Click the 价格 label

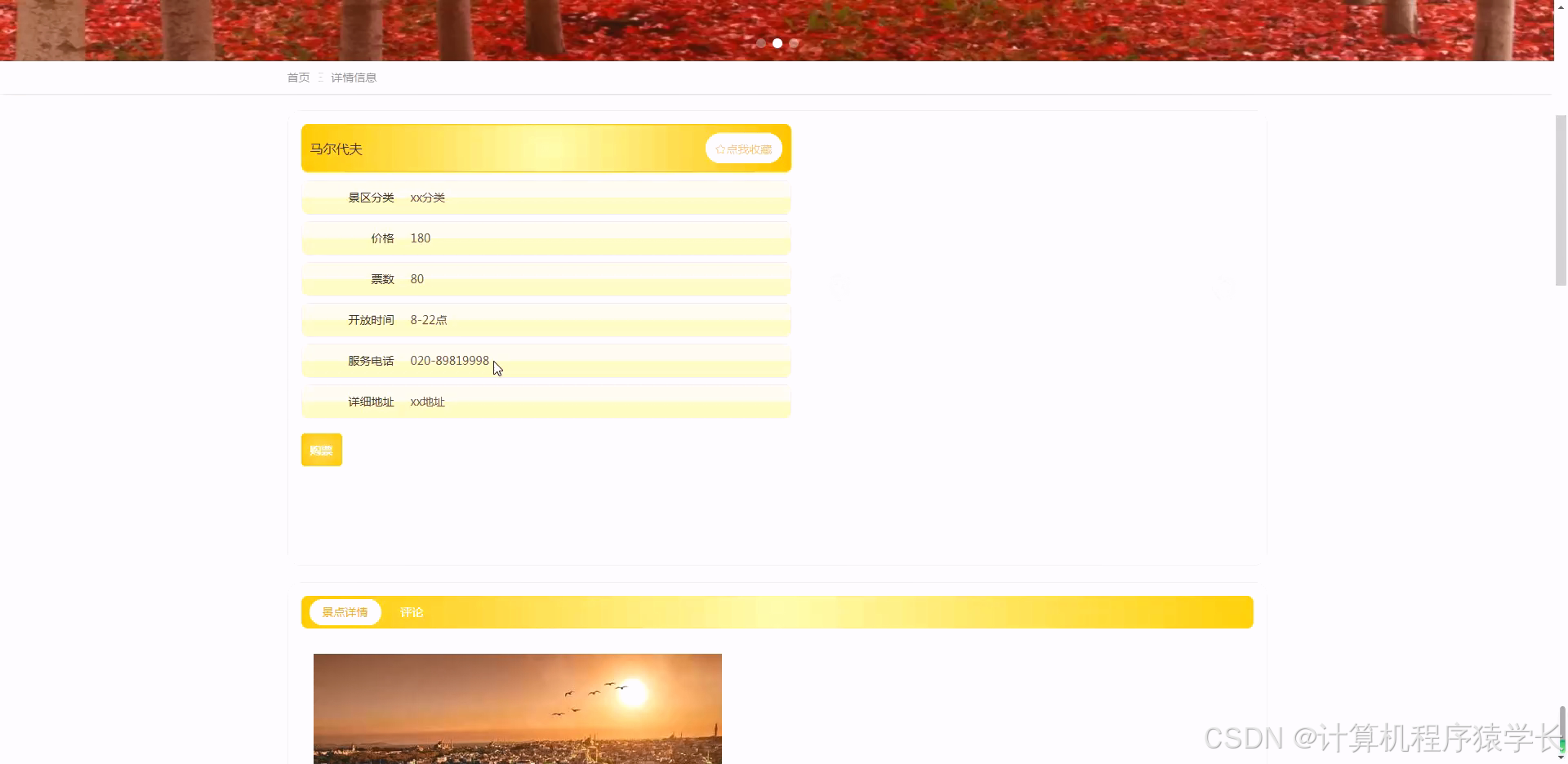tap(382, 238)
